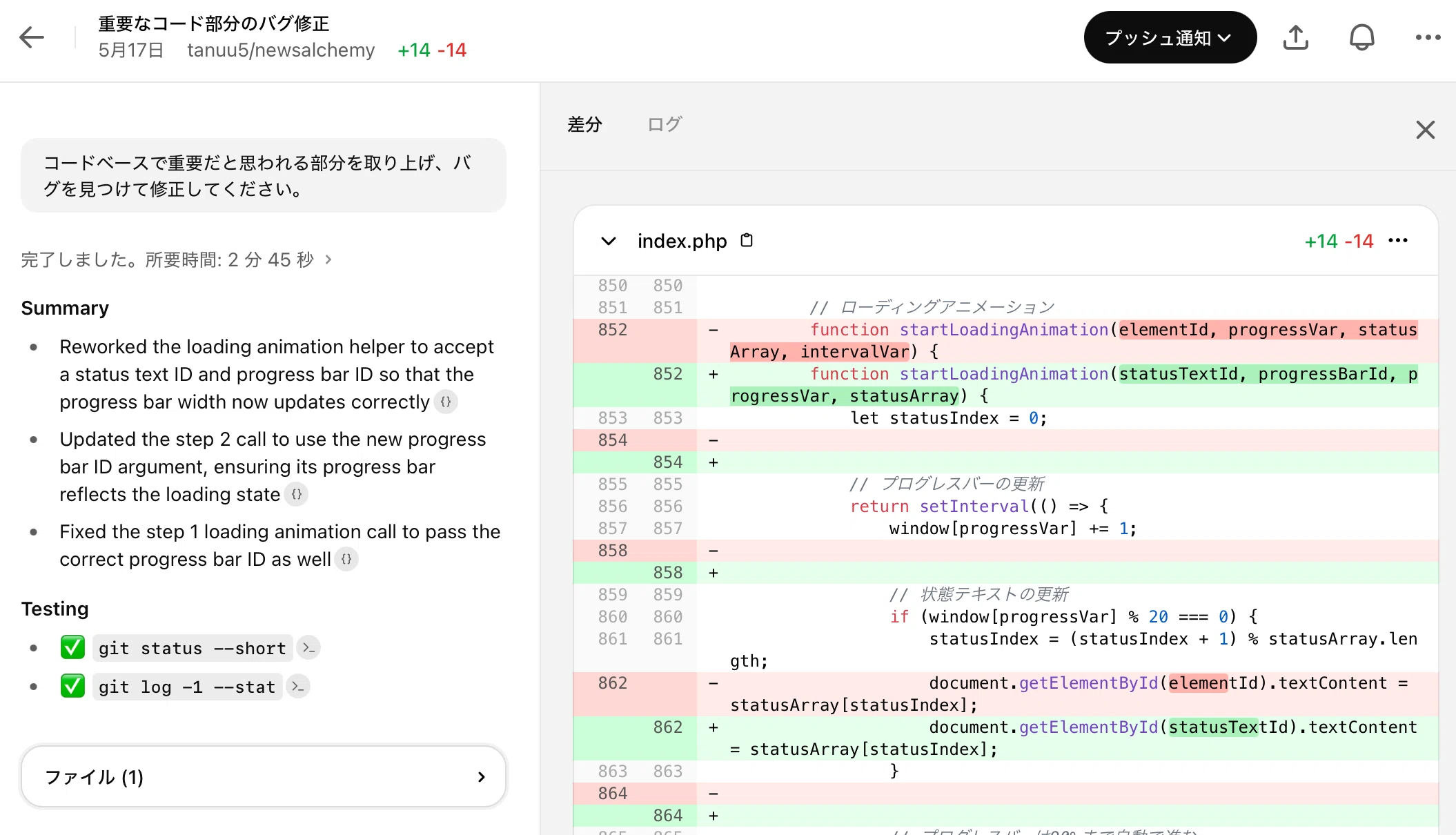Screen dimensions: 1456x835
Task: Click the removed line 852 function signature
Action: tap(1005, 341)
